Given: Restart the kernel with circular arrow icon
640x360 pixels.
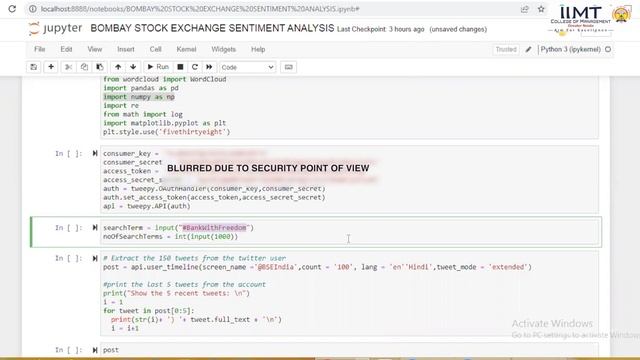Looking at the screenshot, I should 195,67.
